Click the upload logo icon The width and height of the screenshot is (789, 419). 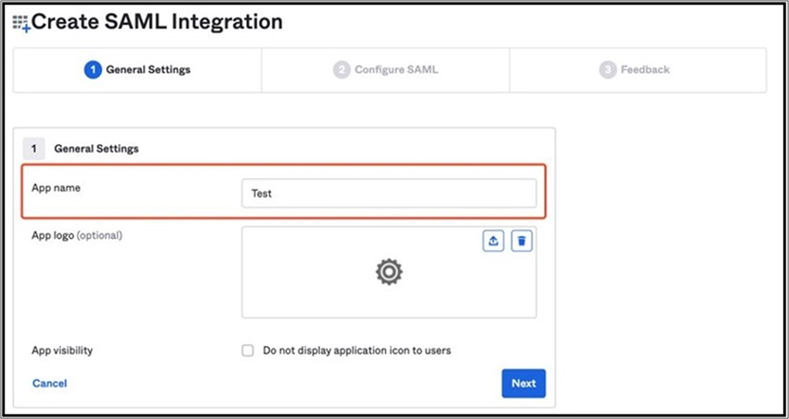pos(493,242)
